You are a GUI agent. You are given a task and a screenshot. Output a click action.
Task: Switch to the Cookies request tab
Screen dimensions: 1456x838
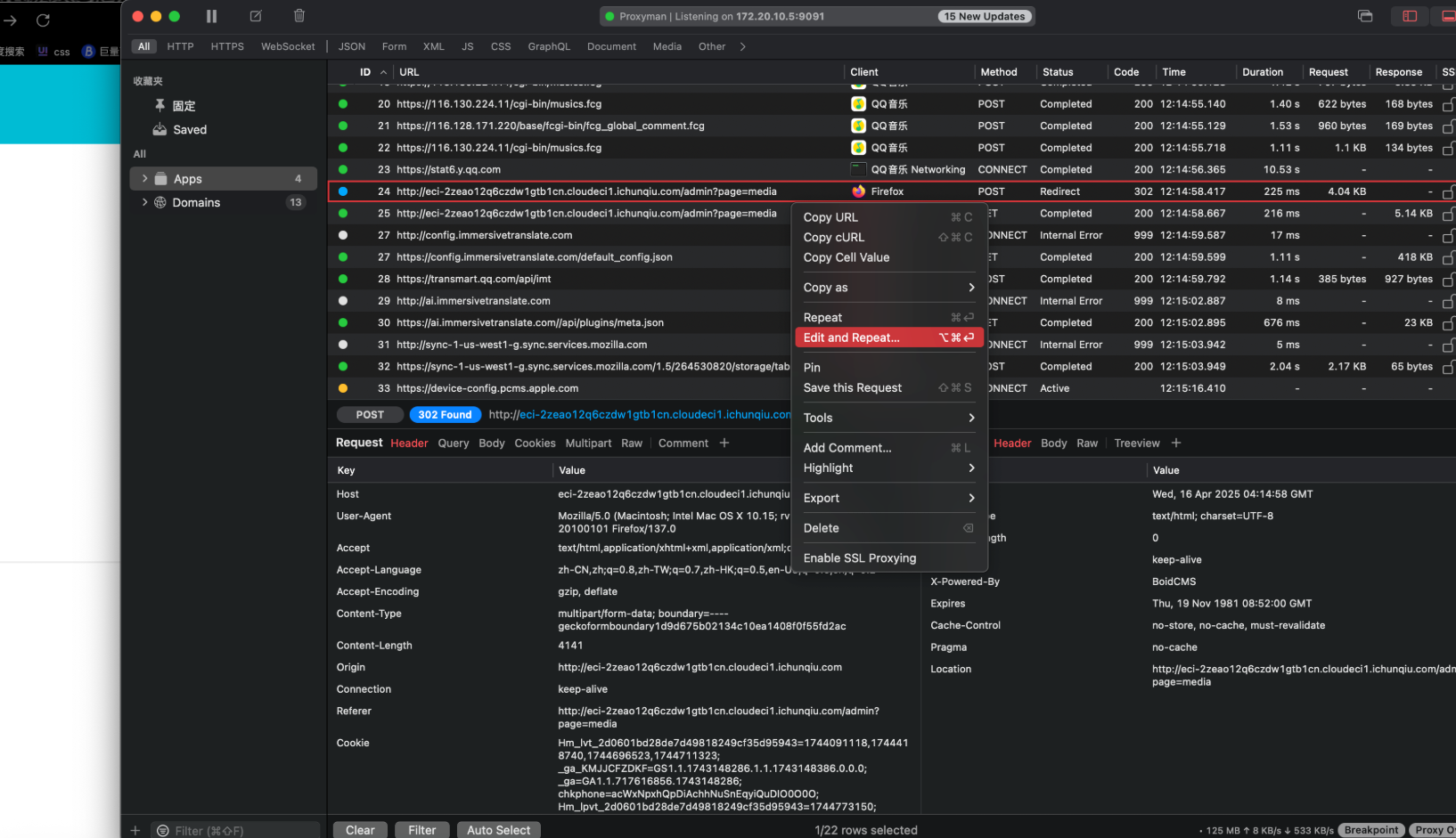point(535,443)
